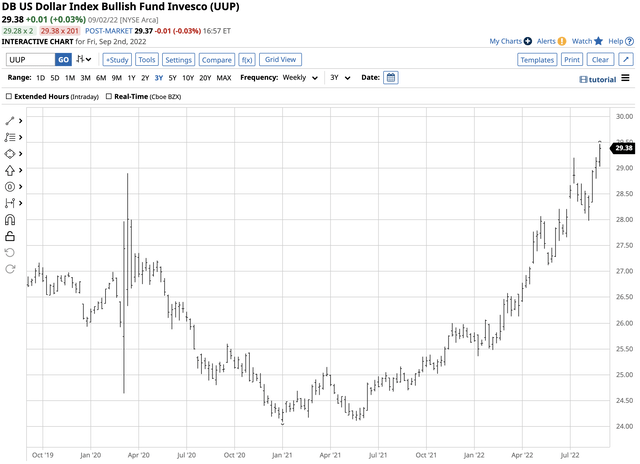Screen dimensions: 640x464
Task: Select the 3M range
Action: 85,78
